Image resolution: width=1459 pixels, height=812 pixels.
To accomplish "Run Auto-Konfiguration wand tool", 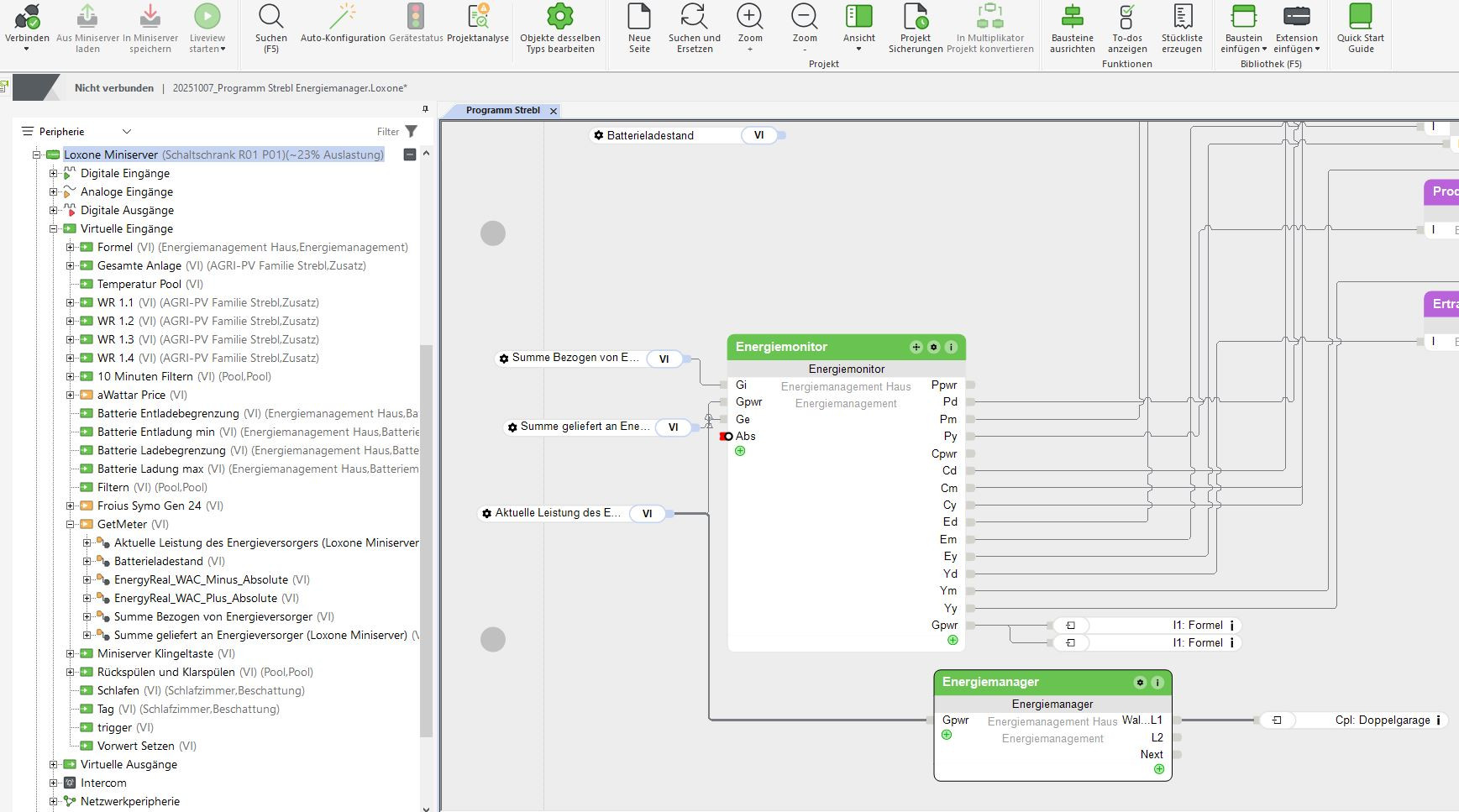I will (x=343, y=17).
